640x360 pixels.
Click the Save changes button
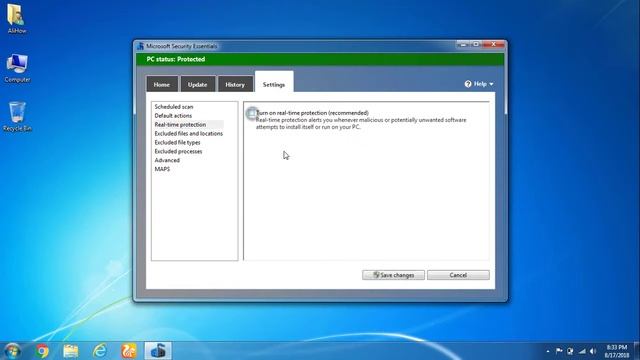(x=393, y=275)
